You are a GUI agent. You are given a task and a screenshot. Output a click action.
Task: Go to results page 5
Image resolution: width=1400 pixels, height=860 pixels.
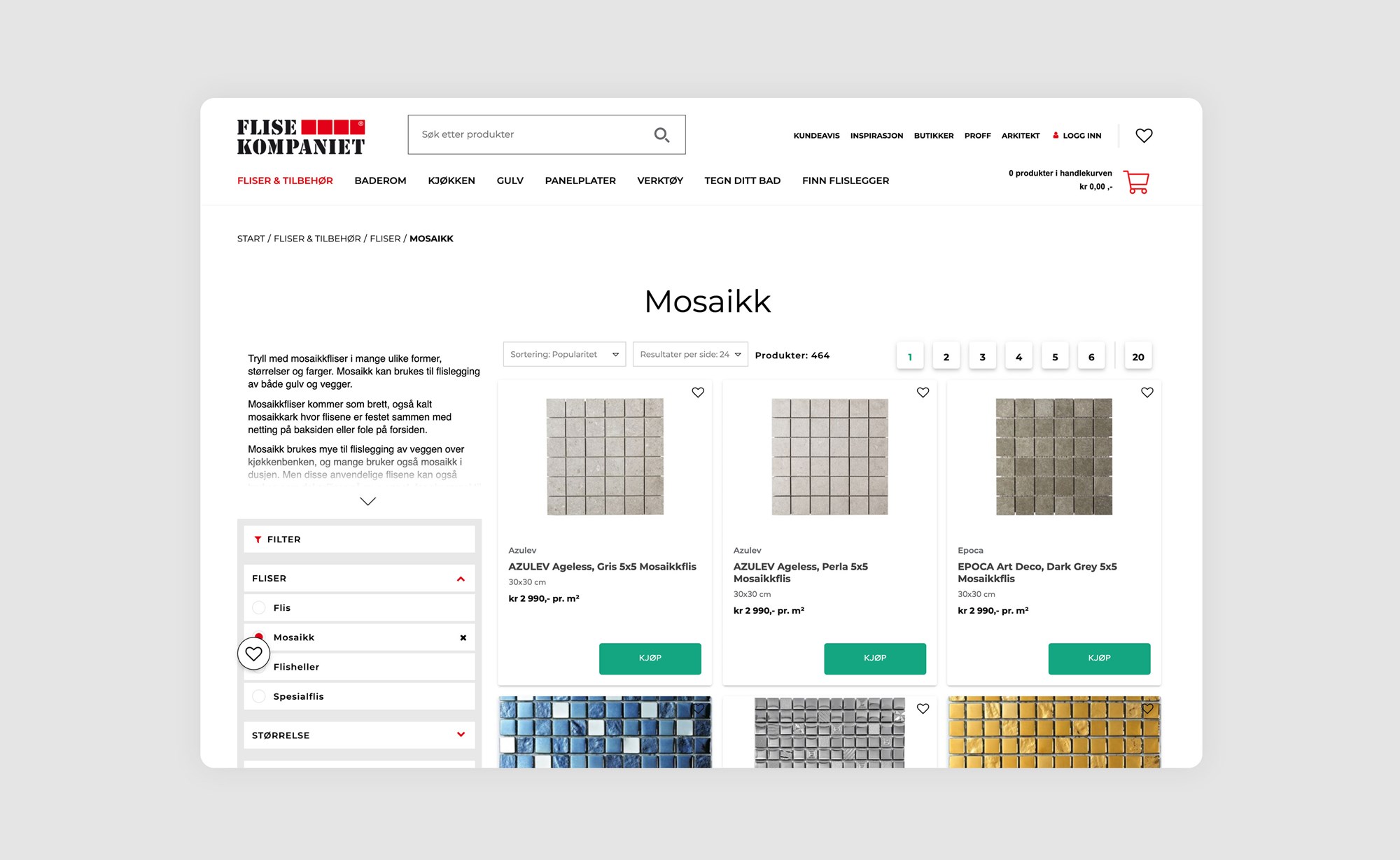1055,356
